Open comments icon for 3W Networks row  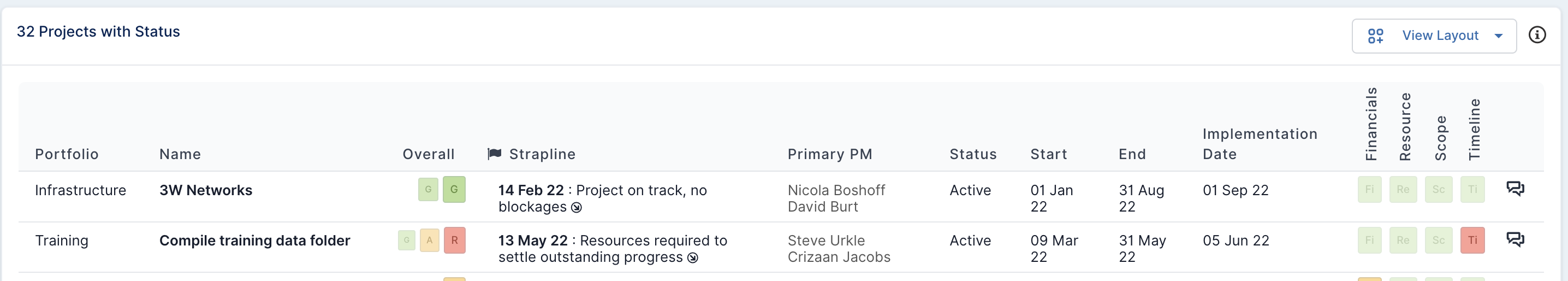[x=1515, y=189]
